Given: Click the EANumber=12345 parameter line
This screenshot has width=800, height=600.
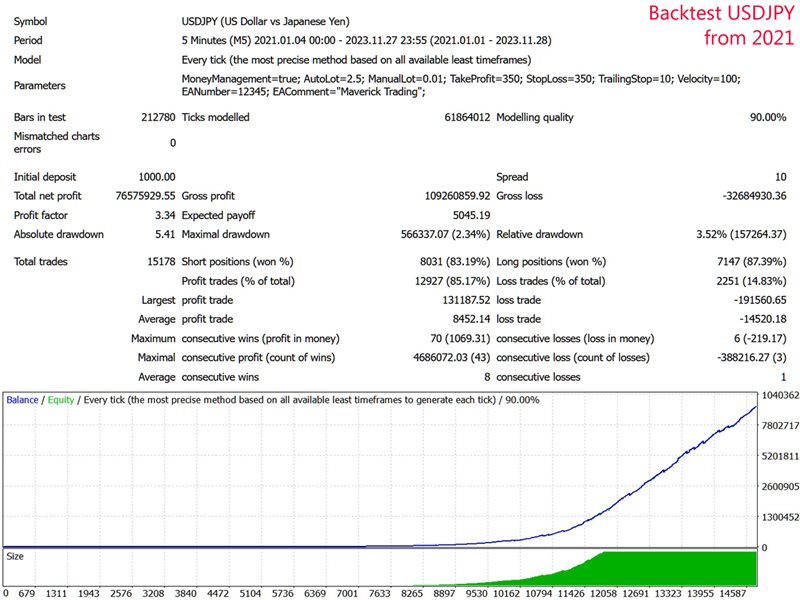Looking at the screenshot, I should click(x=304, y=92).
